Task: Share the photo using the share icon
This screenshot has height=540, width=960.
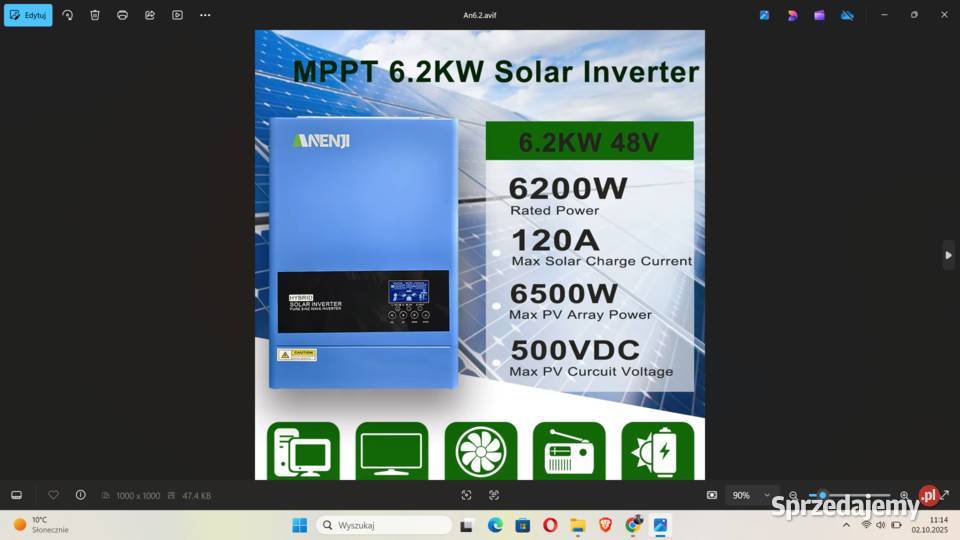Action: (x=150, y=15)
